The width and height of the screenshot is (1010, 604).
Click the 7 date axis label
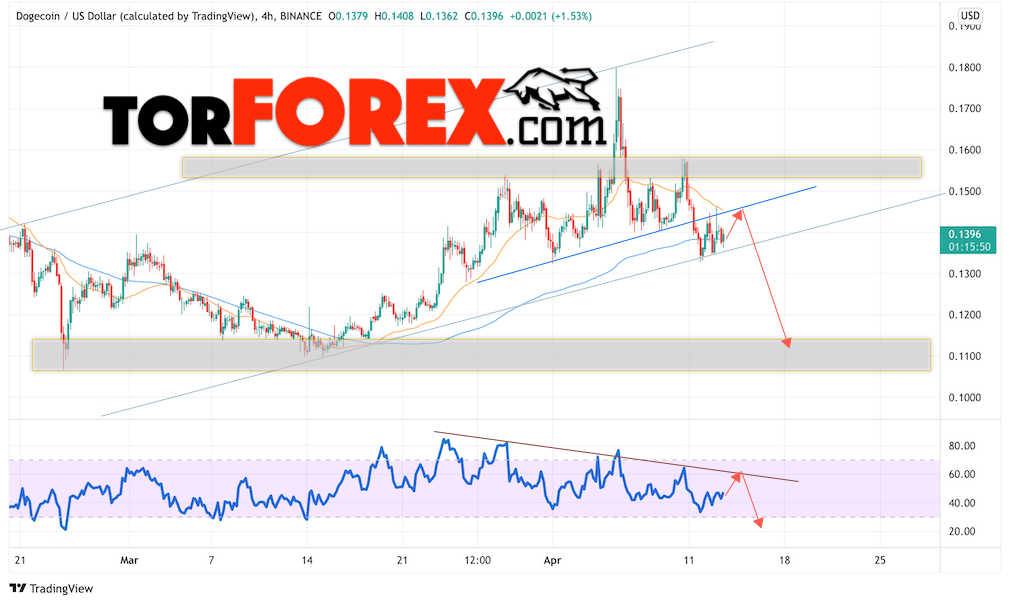pos(211,560)
